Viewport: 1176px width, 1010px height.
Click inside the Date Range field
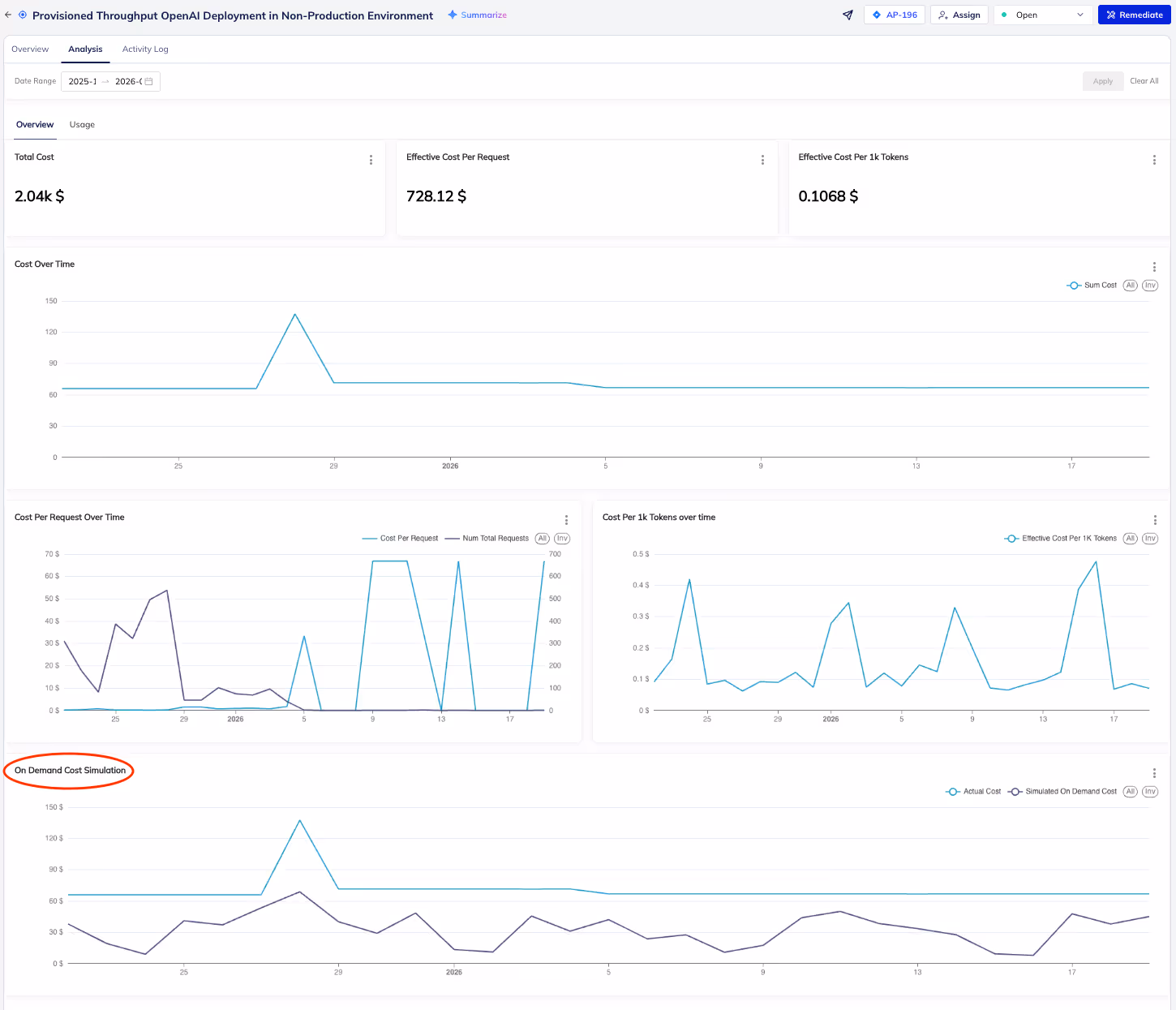click(x=105, y=81)
